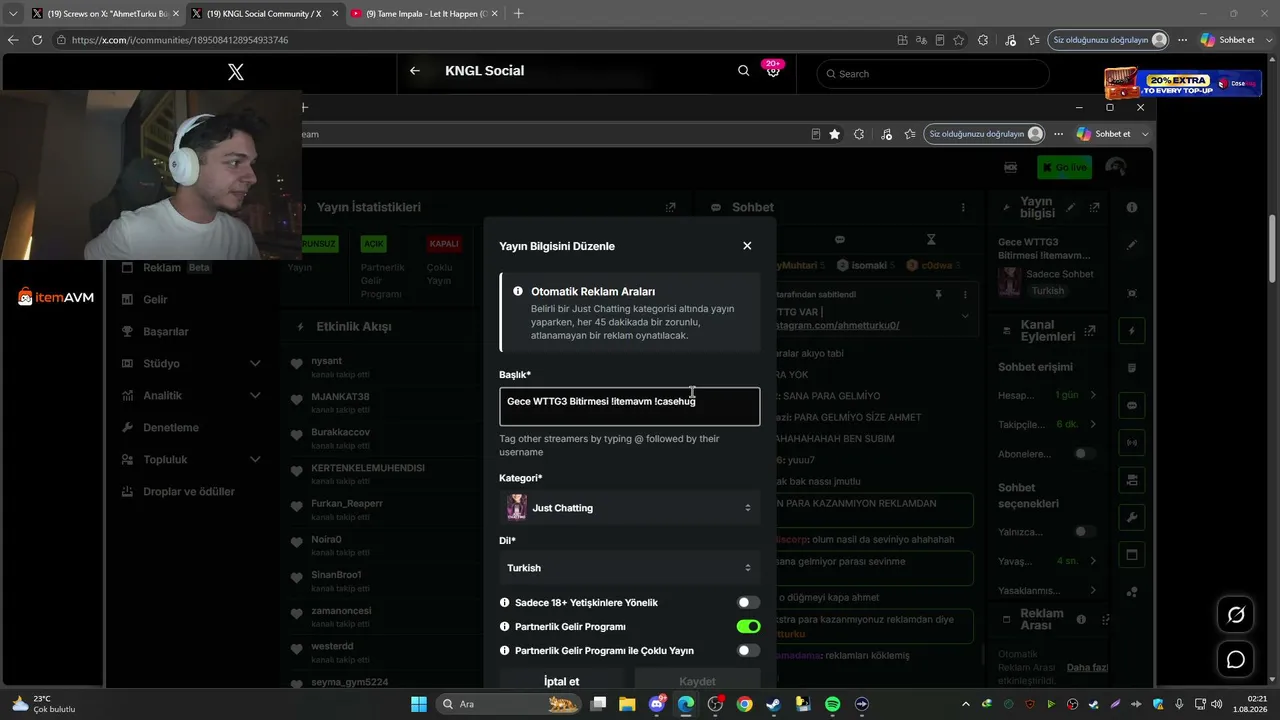
Task: Open File Explorer from the taskbar
Action: click(x=628, y=704)
